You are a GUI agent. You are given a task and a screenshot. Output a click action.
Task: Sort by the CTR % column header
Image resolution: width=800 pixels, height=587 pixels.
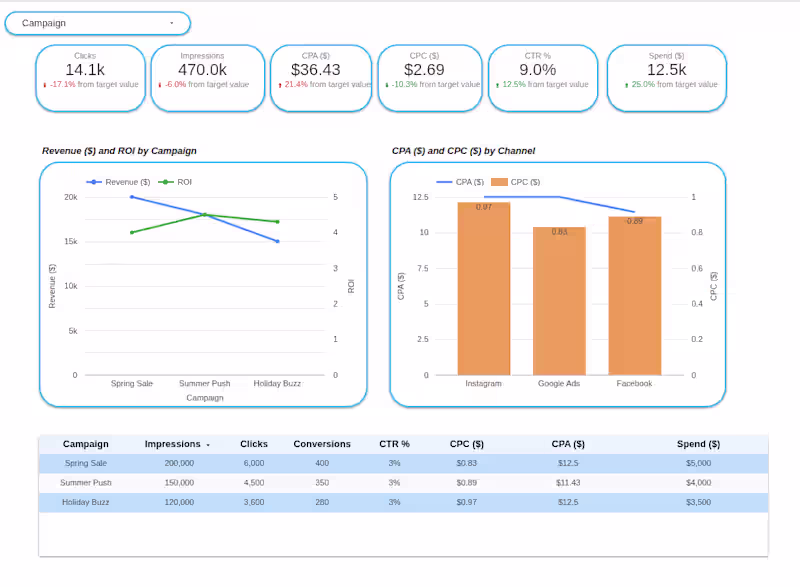(394, 444)
